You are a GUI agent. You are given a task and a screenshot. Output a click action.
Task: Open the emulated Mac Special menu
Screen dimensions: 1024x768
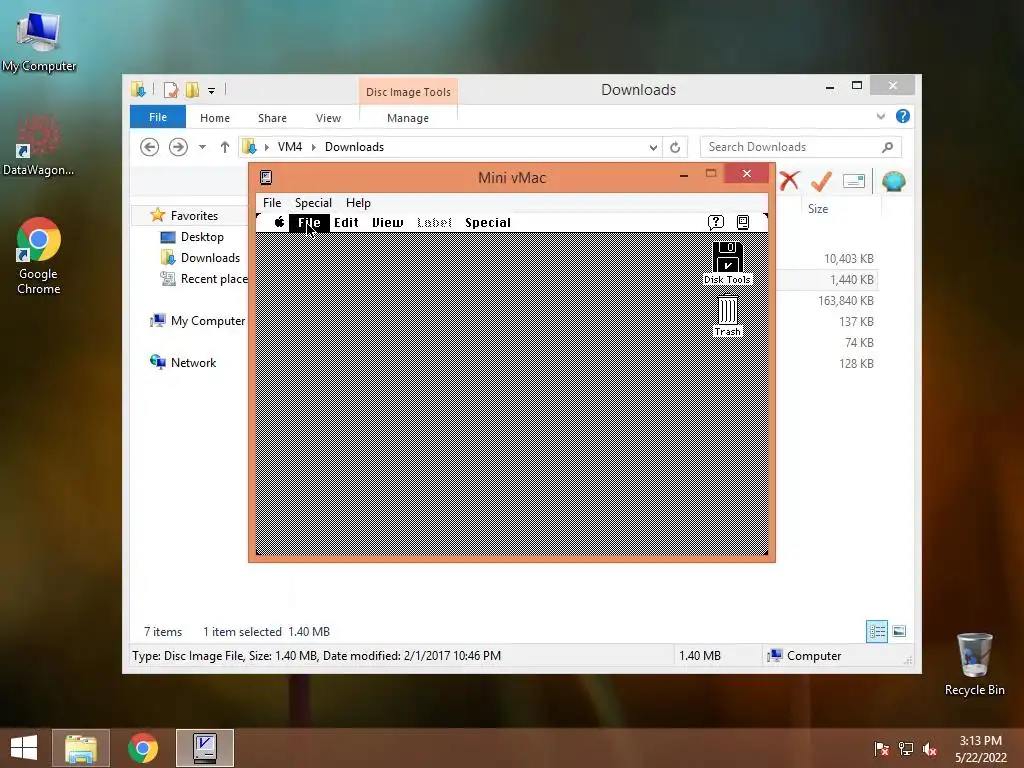(488, 223)
